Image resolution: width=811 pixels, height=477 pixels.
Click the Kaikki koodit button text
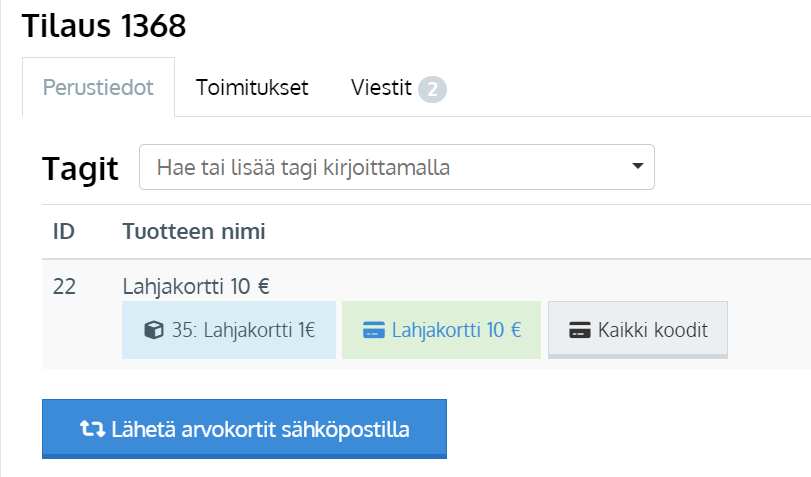(653, 330)
